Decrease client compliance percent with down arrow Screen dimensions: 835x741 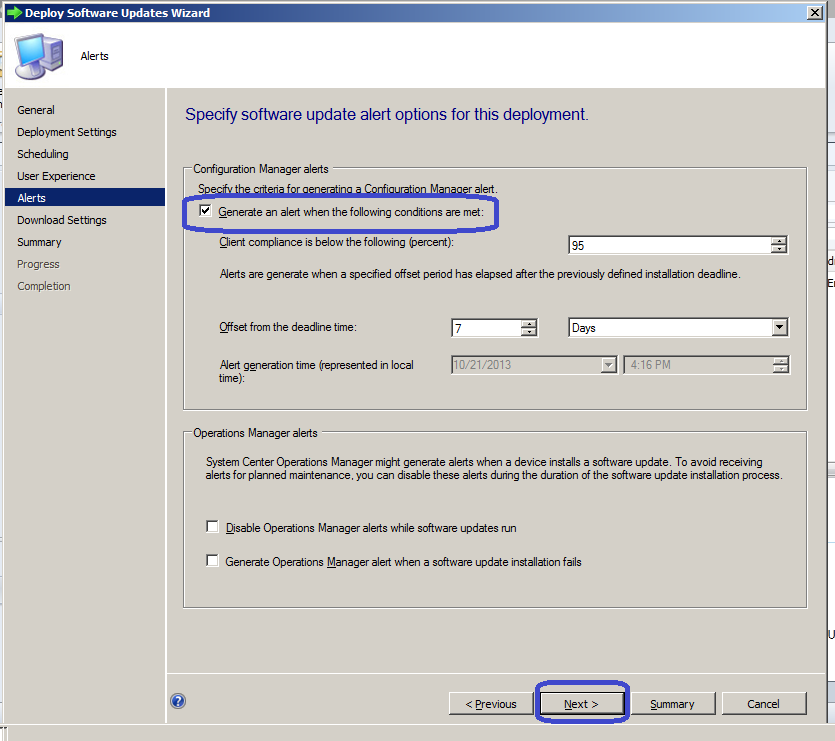tap(779, 249)
